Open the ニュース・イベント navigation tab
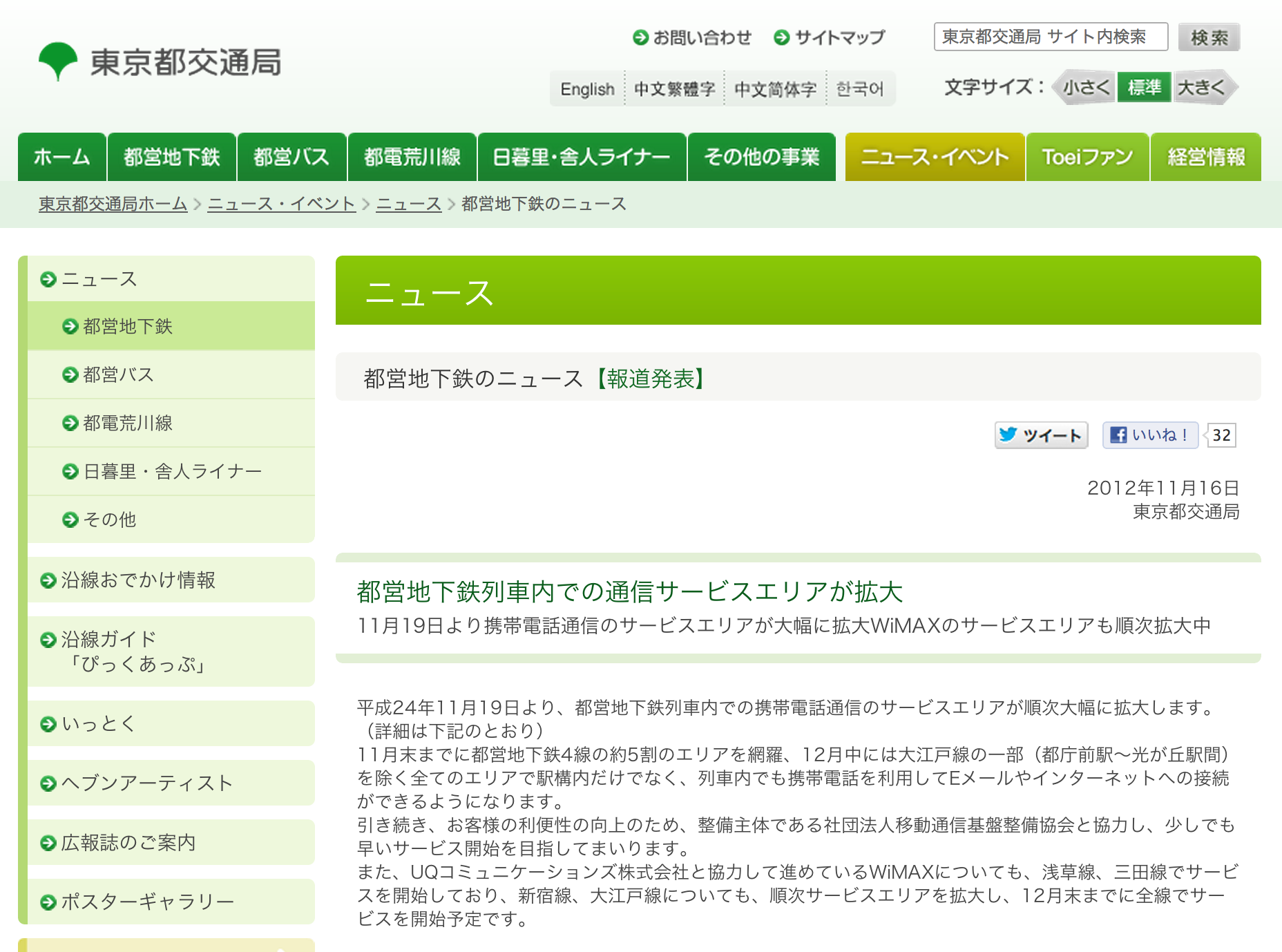Screen dimensions: 1282x952 pos(935,157)
